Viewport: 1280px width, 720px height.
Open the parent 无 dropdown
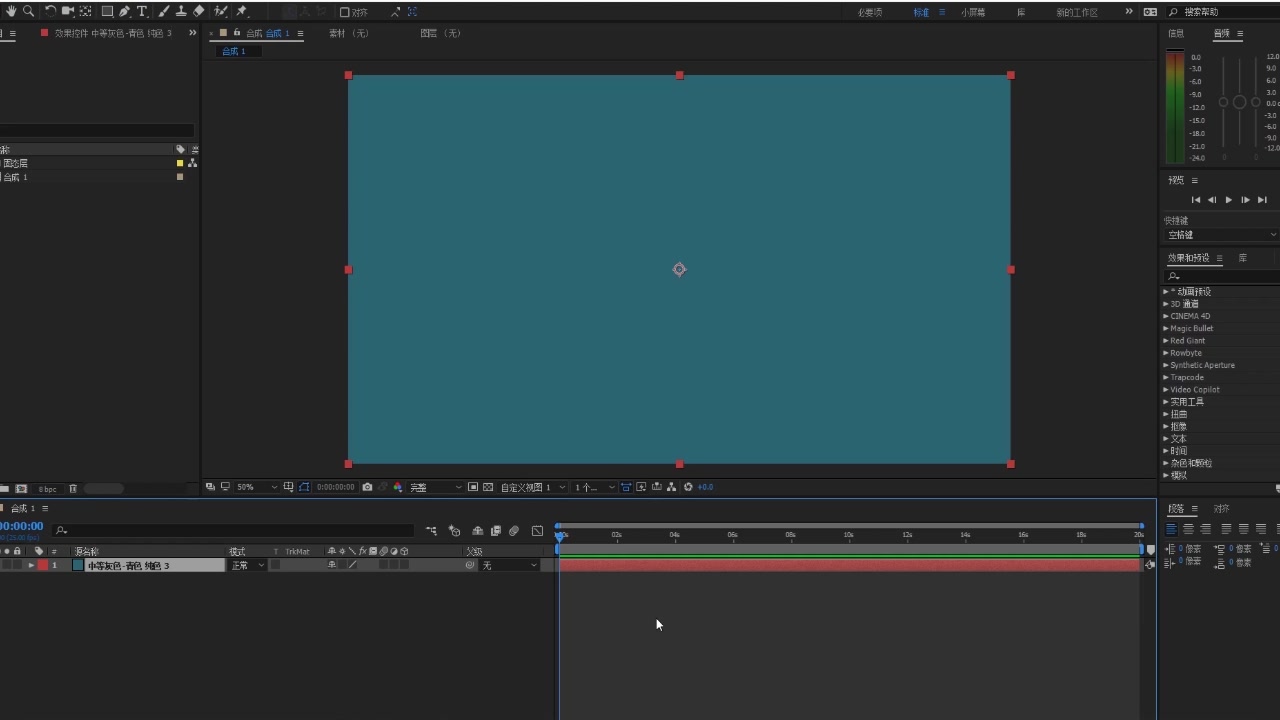click(x=510, y=565)
